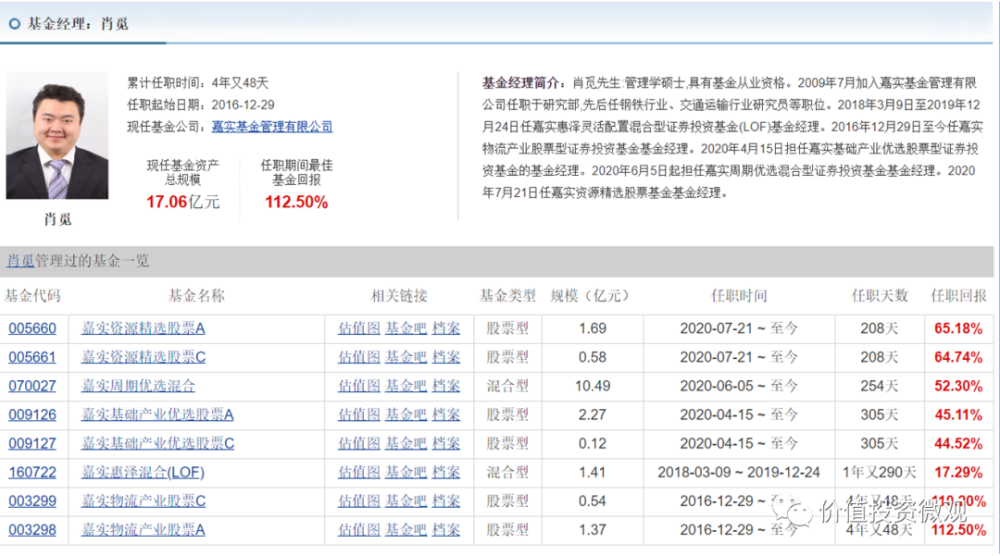Open 基金吧 link for fund 160722

tap(406, 472)
